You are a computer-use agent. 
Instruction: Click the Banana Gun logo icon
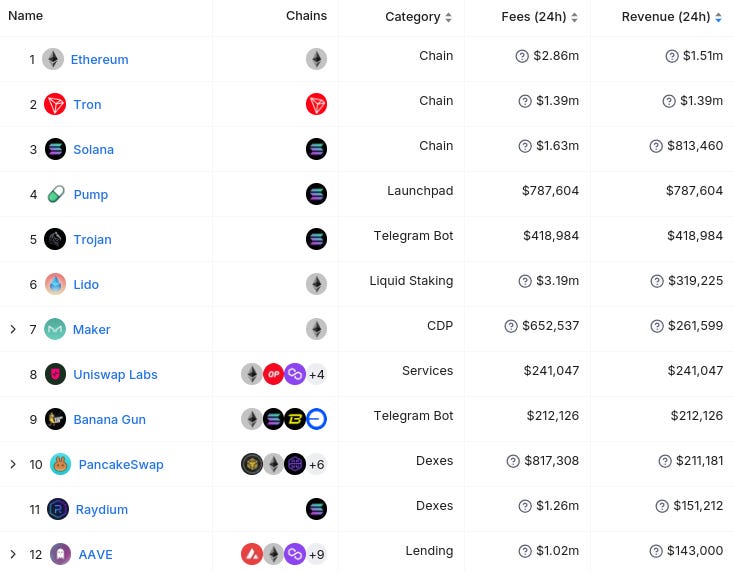(55, 419)
